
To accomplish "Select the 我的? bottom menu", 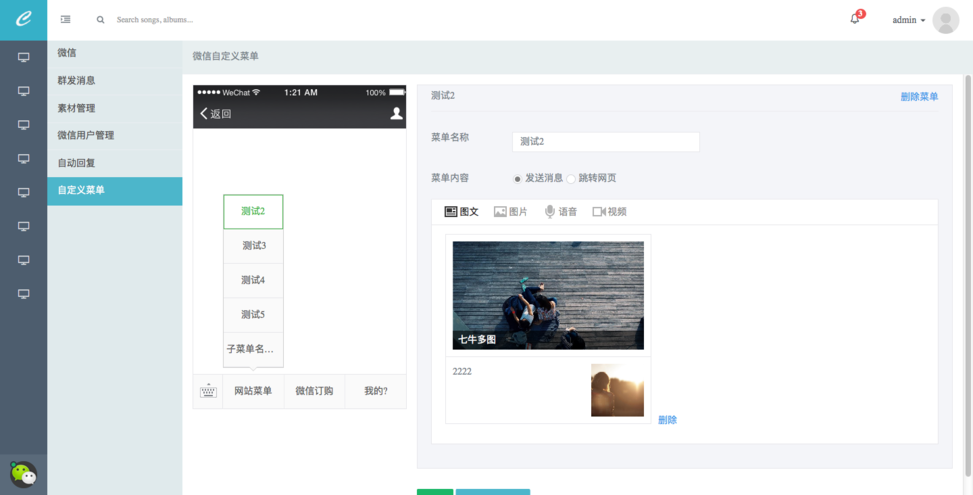I will (375, 391).
